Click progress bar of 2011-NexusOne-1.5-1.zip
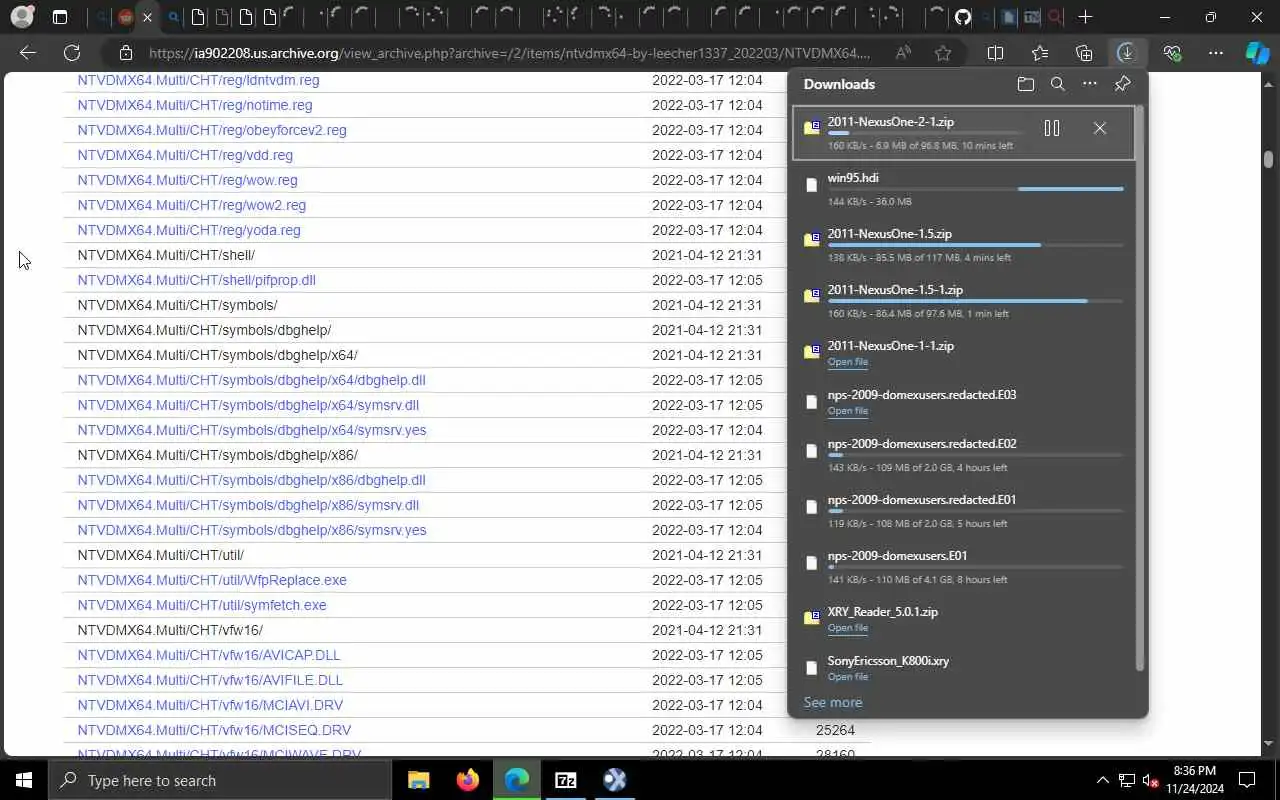1280x800 pixels. (x=975, y=301)
